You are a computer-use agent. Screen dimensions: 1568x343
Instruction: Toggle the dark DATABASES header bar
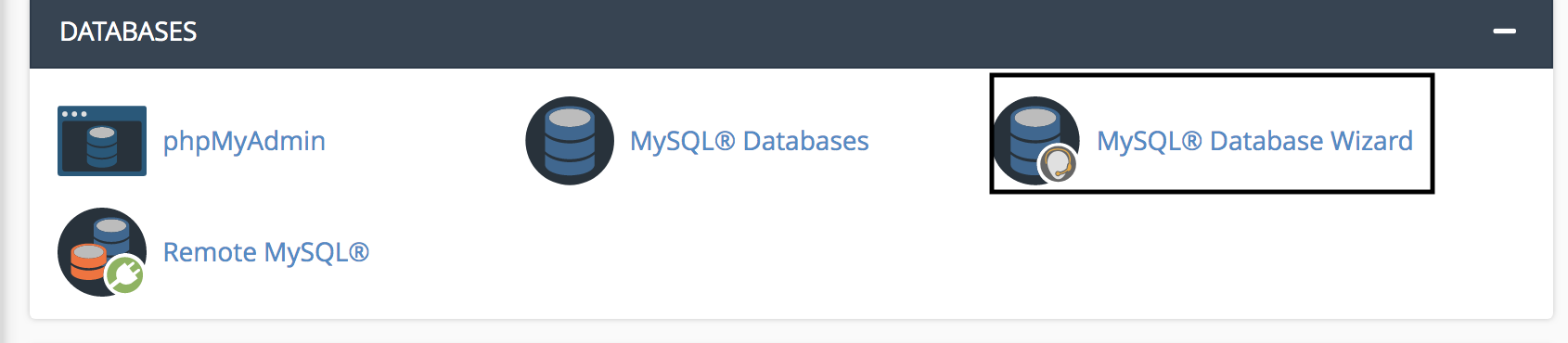[x=791, y=33]
